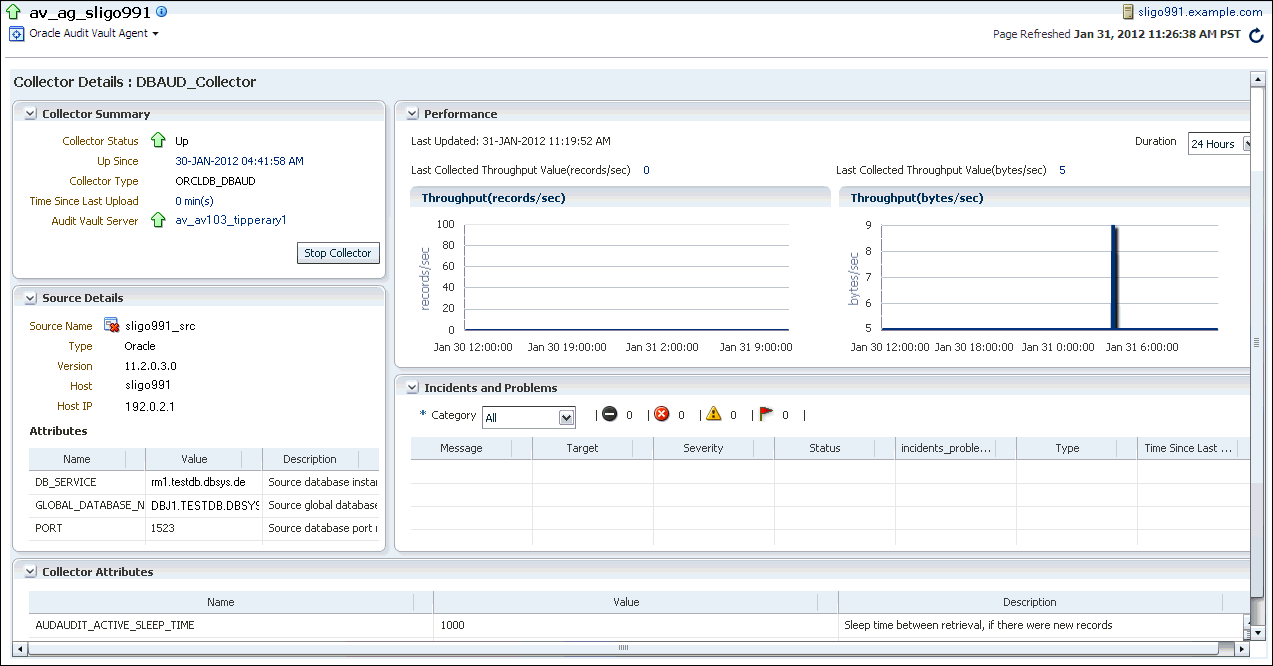
Task: Select the rm1.testdb.dbsys.de value cell
Action: [204, 482]
